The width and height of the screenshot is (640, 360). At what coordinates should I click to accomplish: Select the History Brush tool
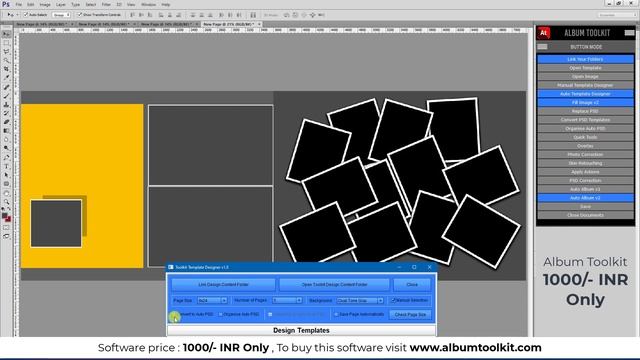[6, 113]
